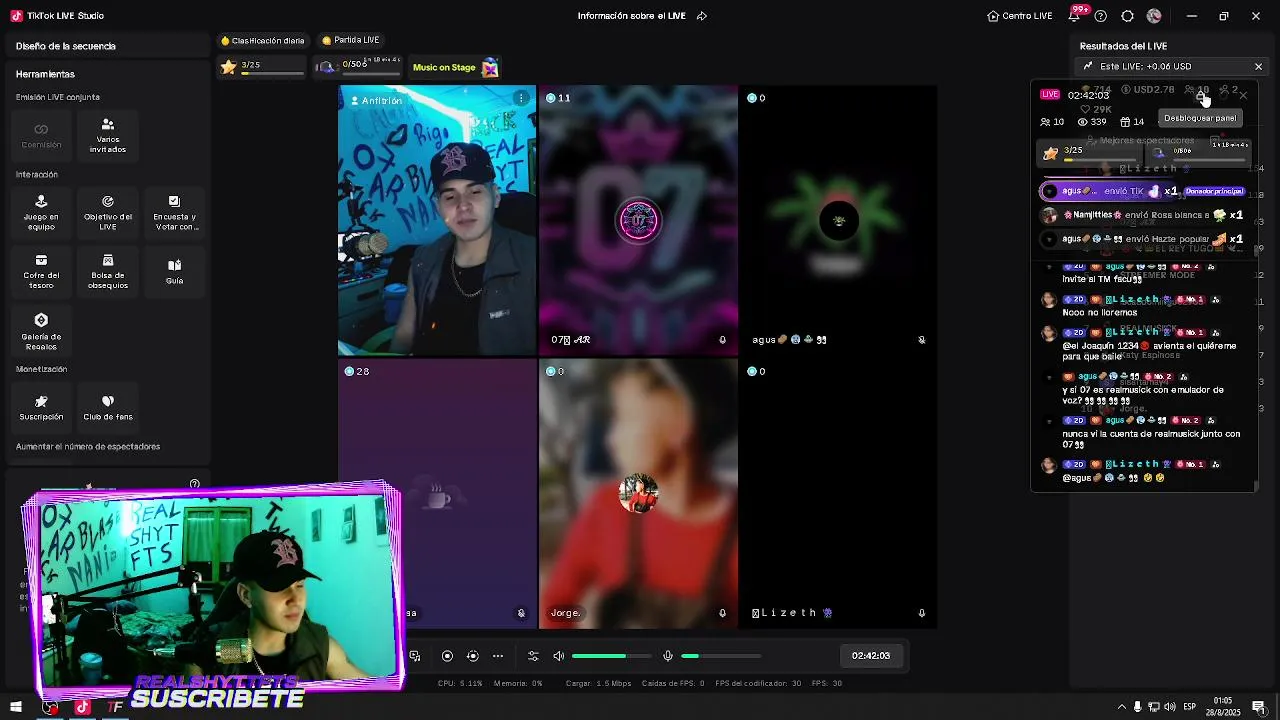Open Galería de Regalos
The image size is (1280, 720).
coord(41,331)
